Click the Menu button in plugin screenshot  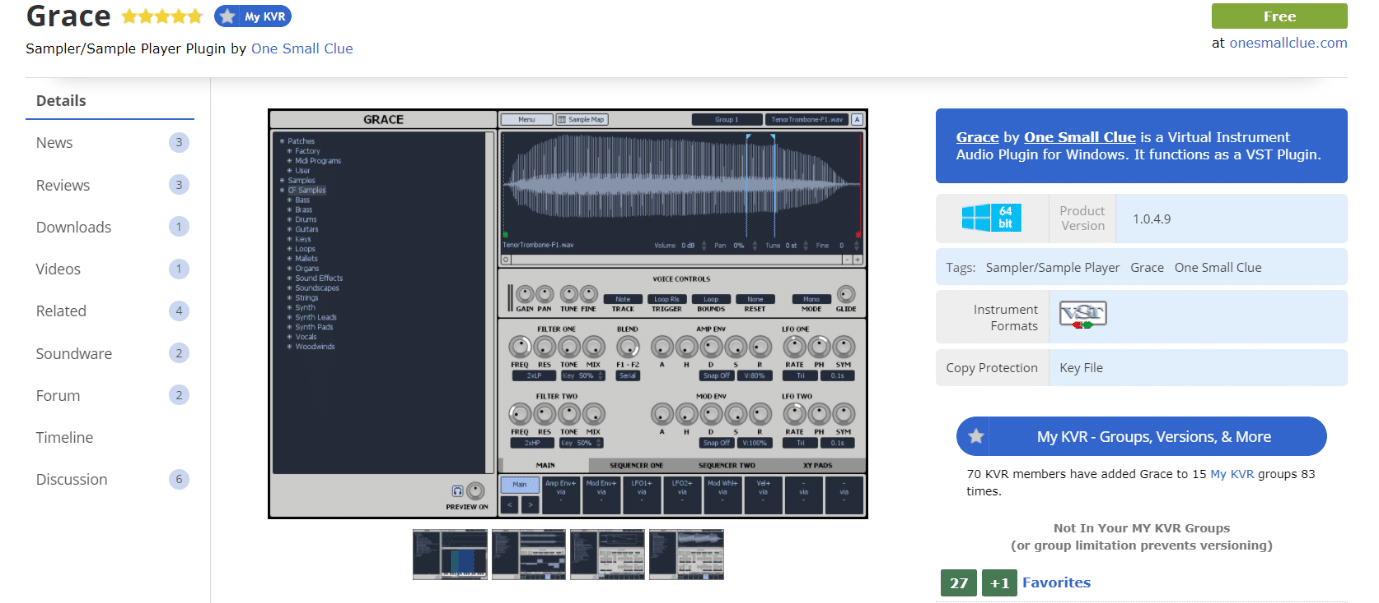pos(526,119)
